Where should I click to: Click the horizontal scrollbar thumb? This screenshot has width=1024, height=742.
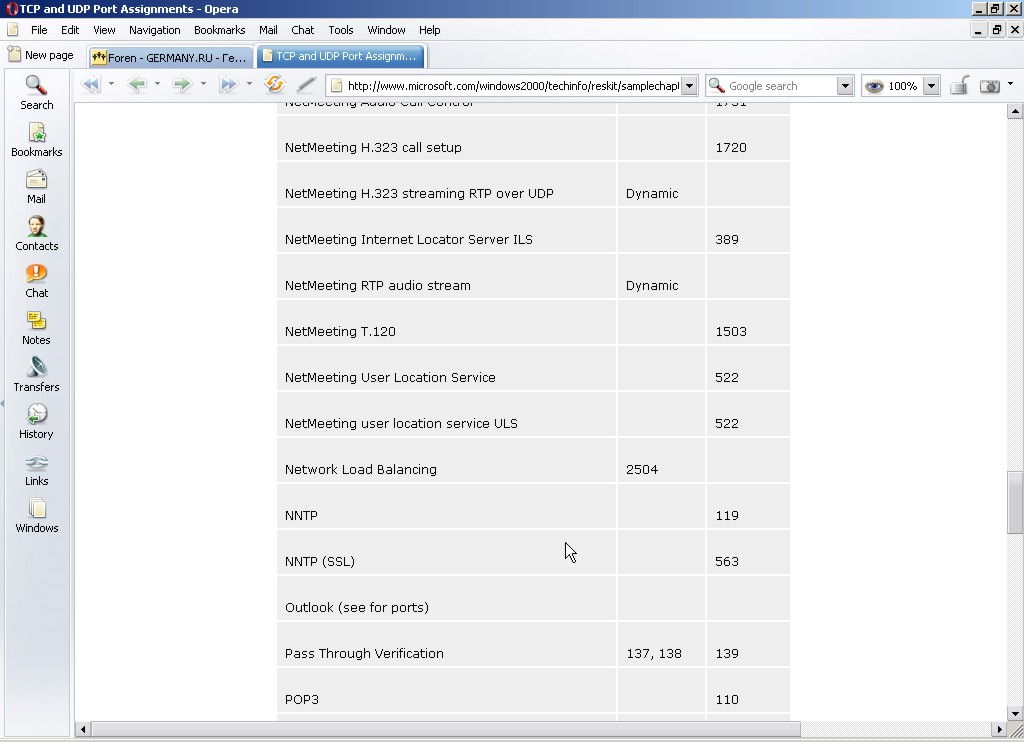point(445,729)
